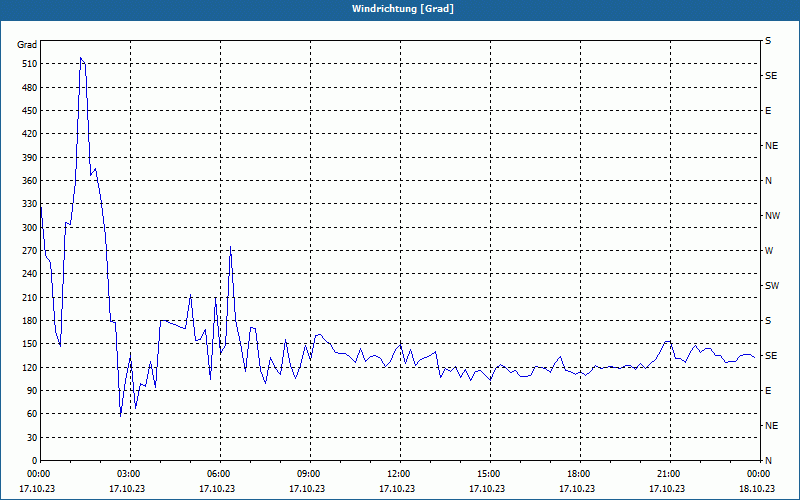Click the 03:00 time label
800x500 pixels.
[x=128, y=474]
